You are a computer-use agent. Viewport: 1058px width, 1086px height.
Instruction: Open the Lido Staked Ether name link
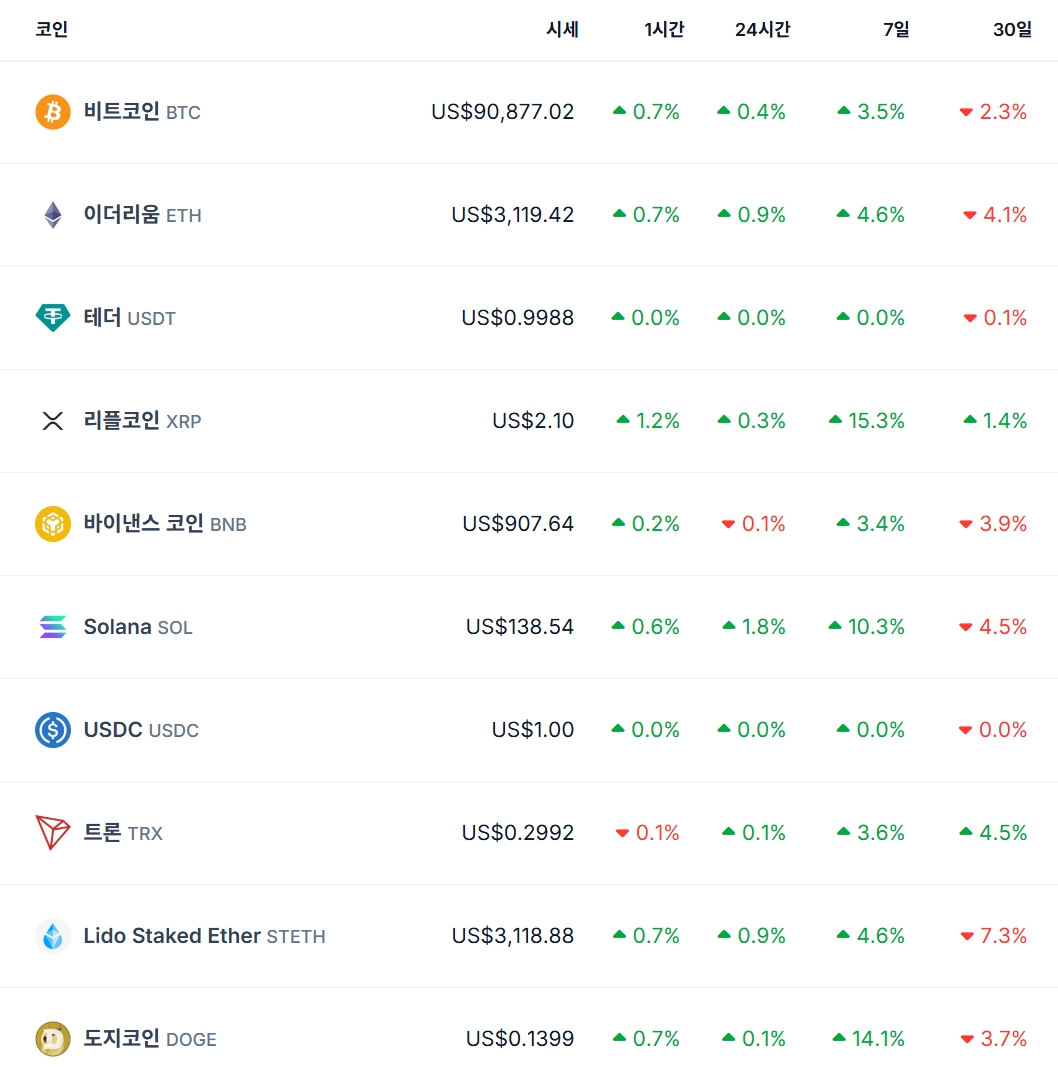tap(172, 936)
